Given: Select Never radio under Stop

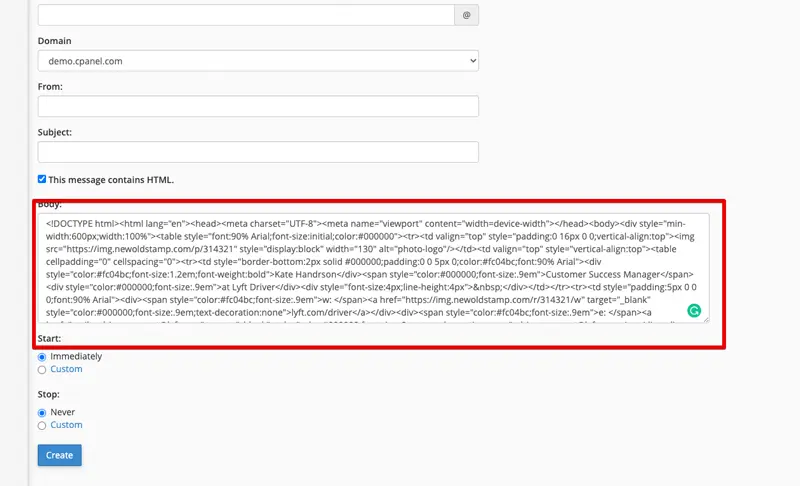Looking at the screenshot, I should pyautogui.click(x=42, y=413).
